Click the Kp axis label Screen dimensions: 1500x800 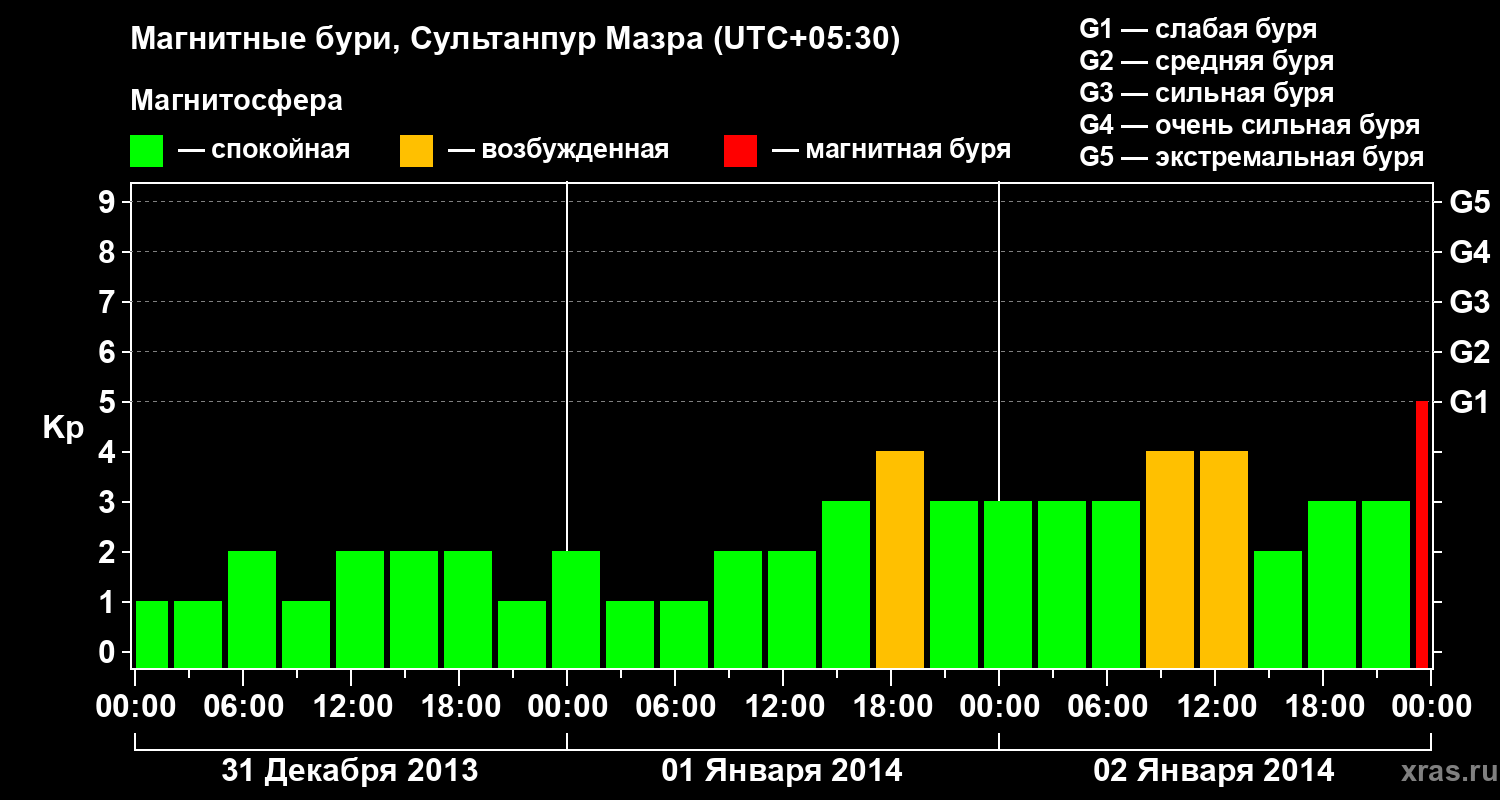63,429
